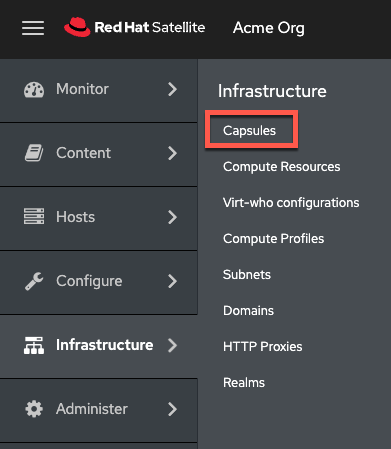This screenshot has width=391, height=449.
Task: Open Virt-who configurations
Action: pyautogui.click(x=291, y=203)
